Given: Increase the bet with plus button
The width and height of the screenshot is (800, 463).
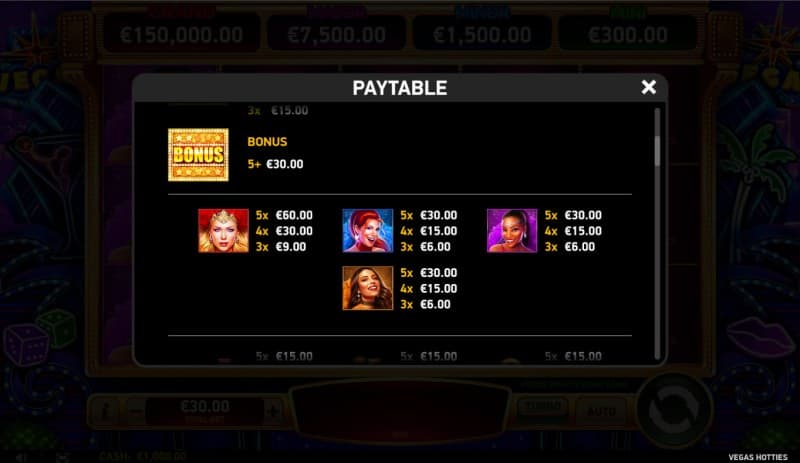Looking at the screenshot, I should pos(273,410).
